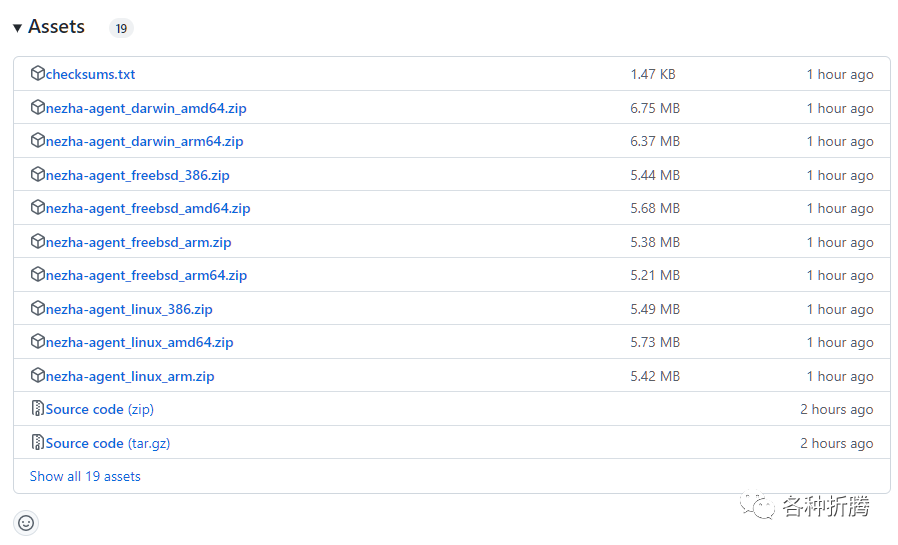The width and height of the screenshot is (898, 545).
Task: Click timestamp in Source code (zip) row
Action: [837, 409]
